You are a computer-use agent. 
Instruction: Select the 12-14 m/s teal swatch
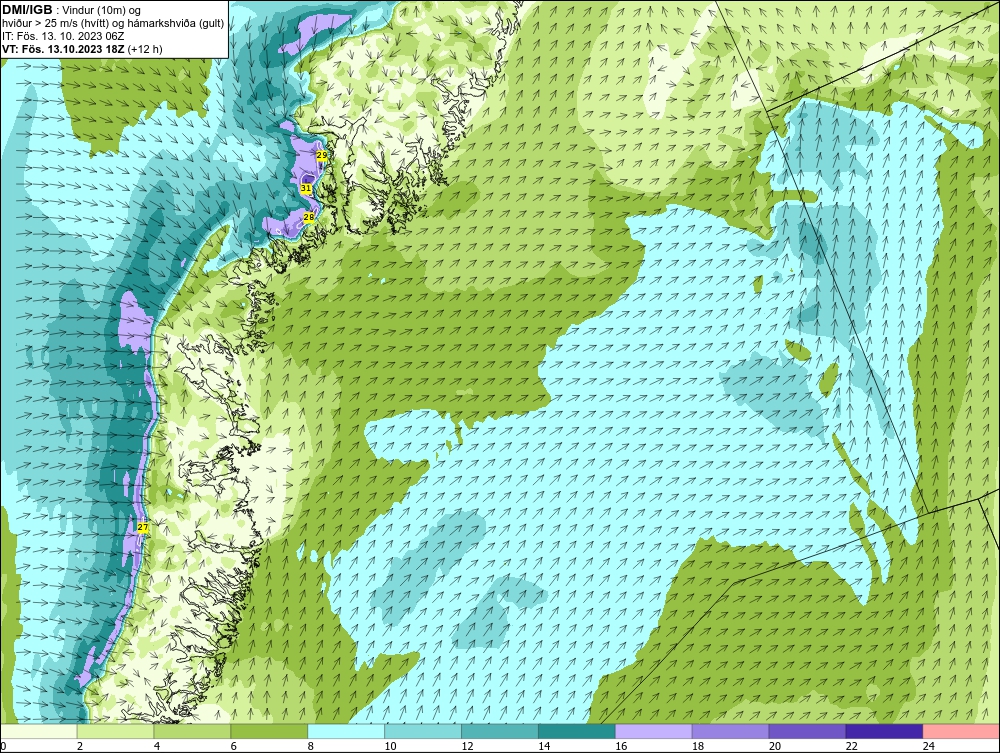(x=500, y=731)
